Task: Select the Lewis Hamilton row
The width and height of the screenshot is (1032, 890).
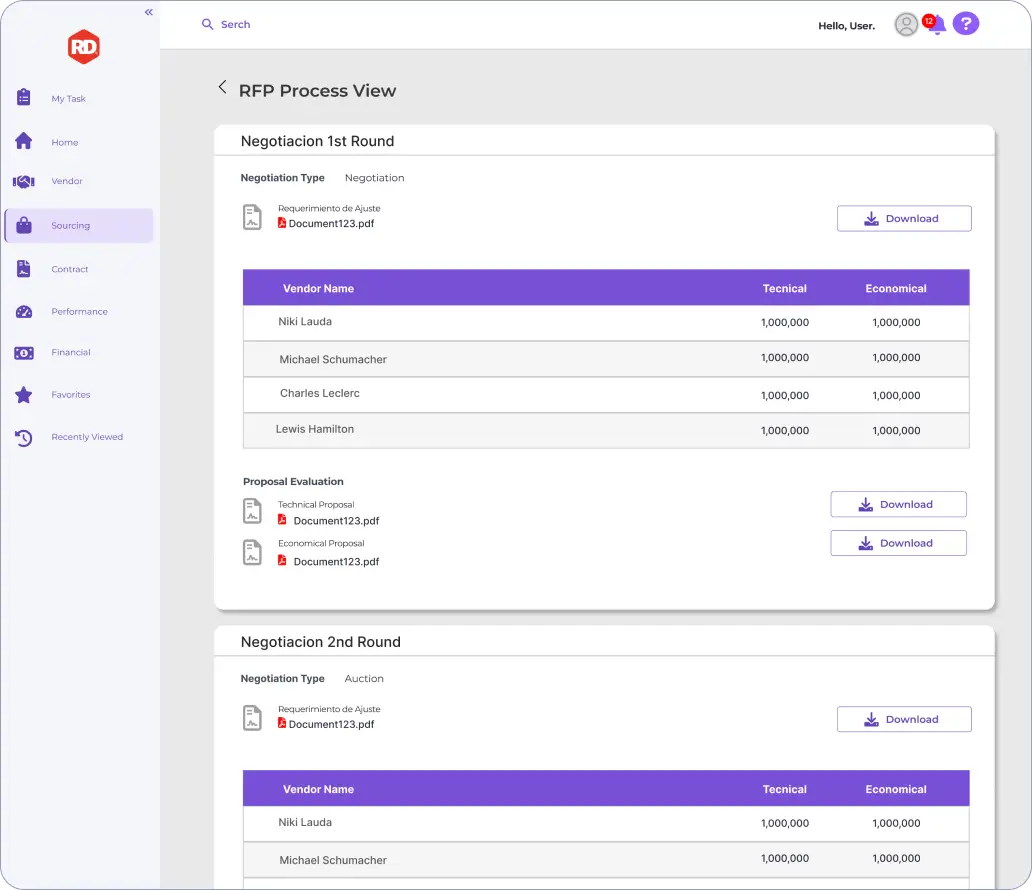Action: tap(606, 431)
